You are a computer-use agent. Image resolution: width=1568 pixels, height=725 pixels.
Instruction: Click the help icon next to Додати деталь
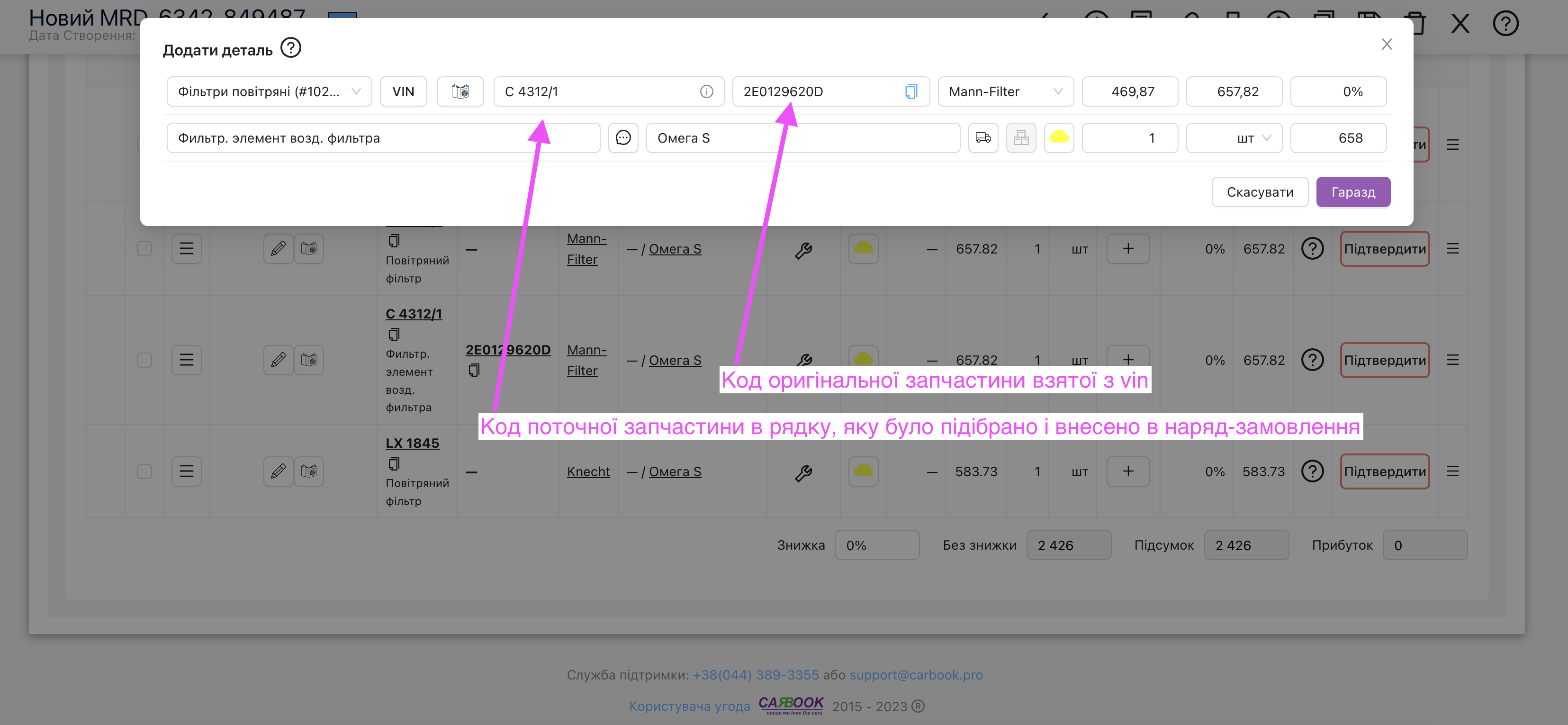click(290, 47)
